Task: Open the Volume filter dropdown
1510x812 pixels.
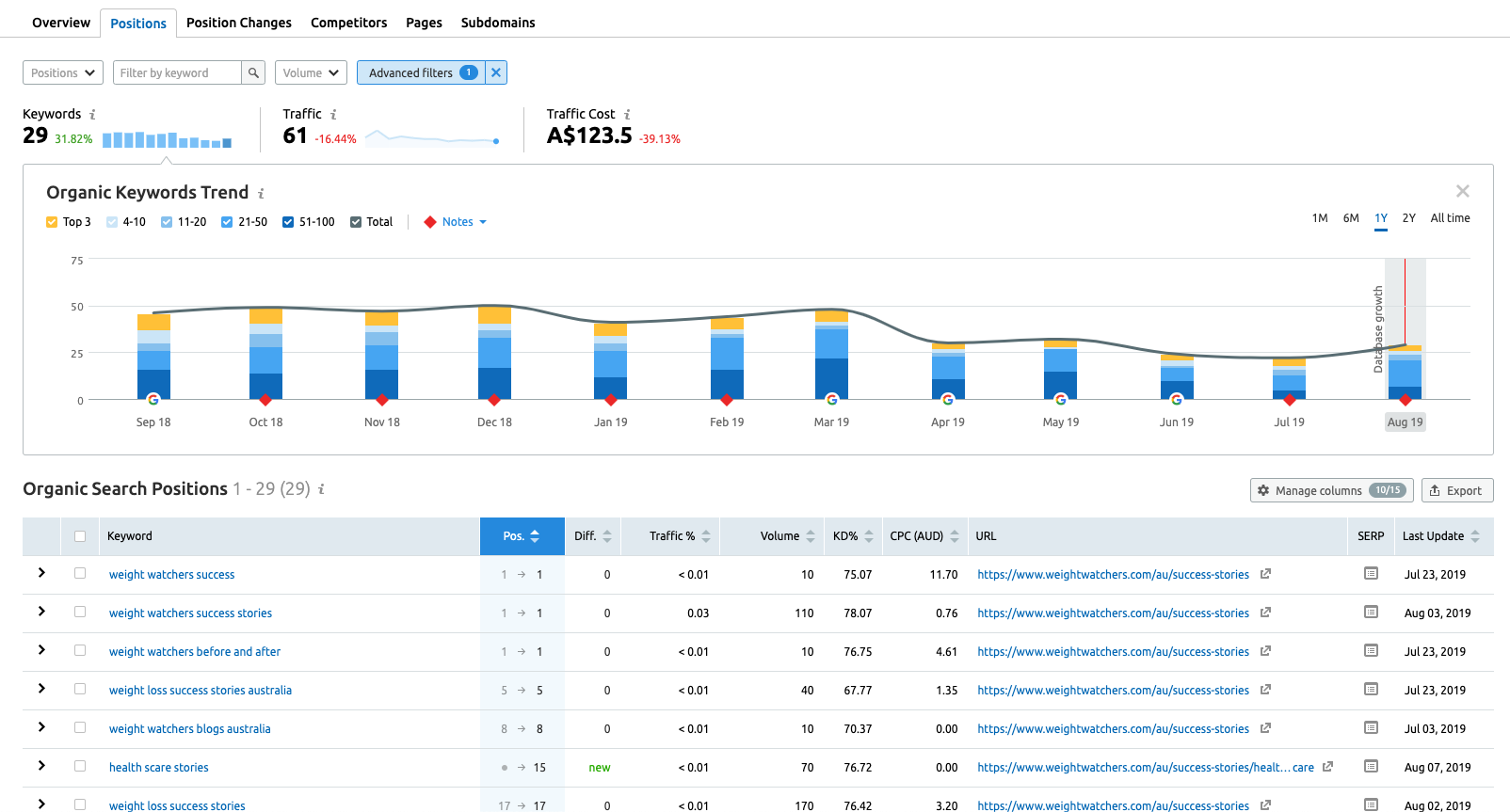Action: pyautogui.click(x=311, y=72)
